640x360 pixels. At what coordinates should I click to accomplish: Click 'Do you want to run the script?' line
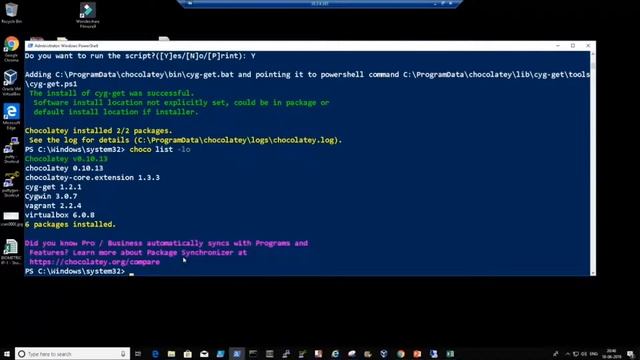(140, 56)
